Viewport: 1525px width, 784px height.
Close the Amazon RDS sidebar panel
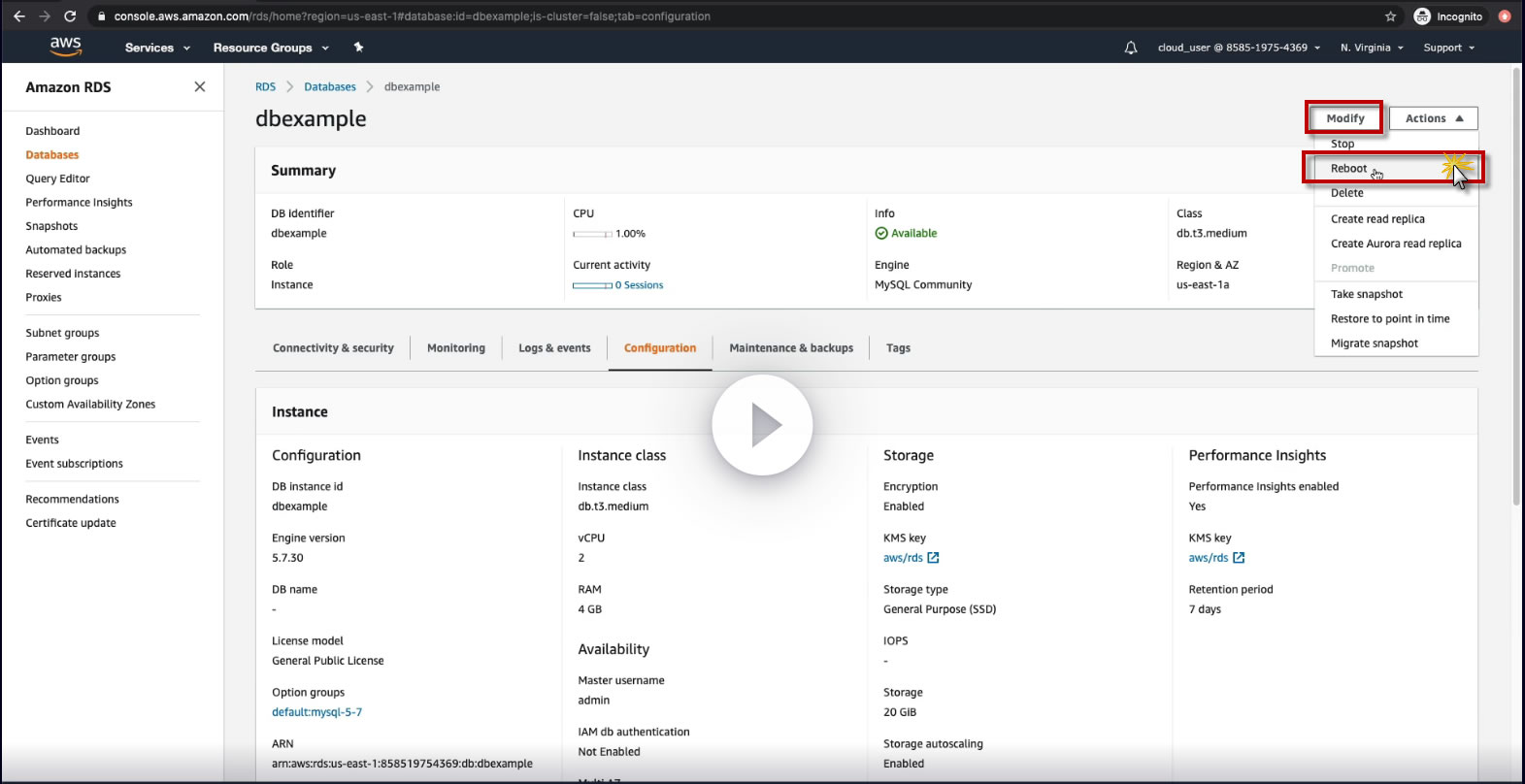(200, 87)
